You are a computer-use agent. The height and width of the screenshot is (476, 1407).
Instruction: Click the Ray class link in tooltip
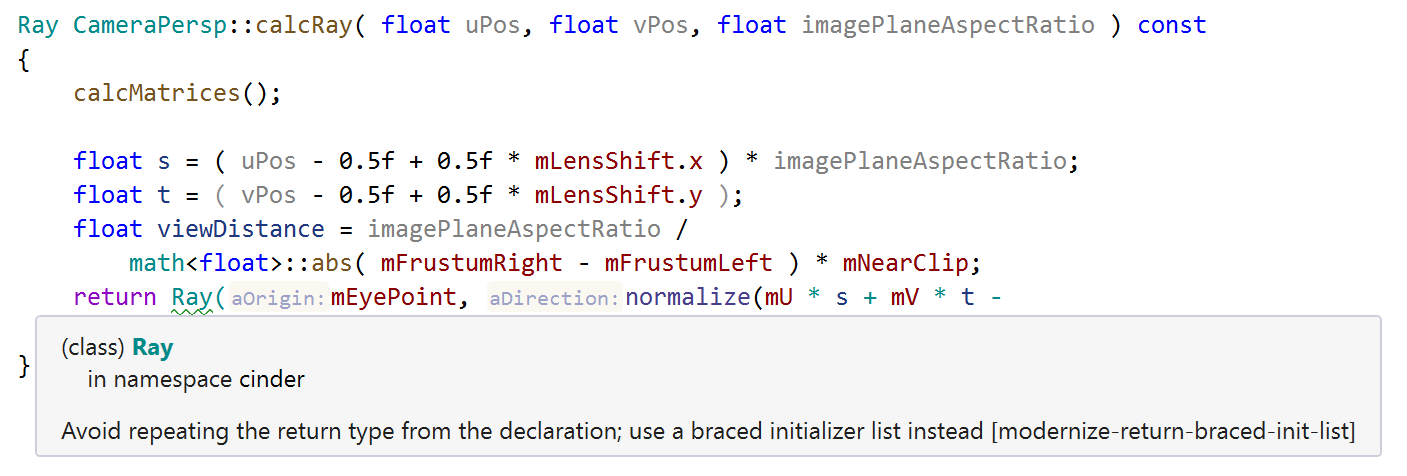click(x=152, y=348)
